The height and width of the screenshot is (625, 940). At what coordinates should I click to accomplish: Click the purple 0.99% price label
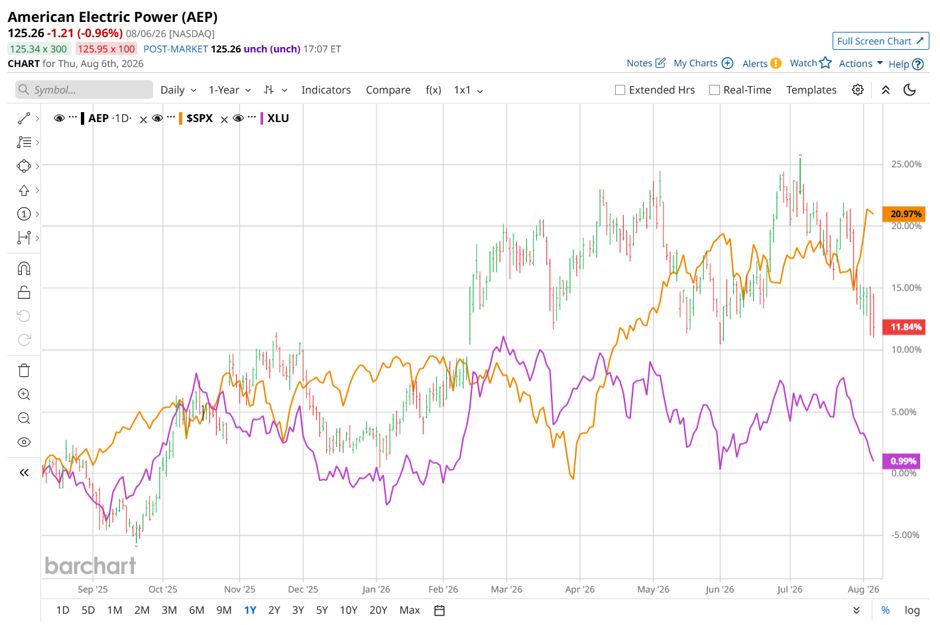pos(902,461)
